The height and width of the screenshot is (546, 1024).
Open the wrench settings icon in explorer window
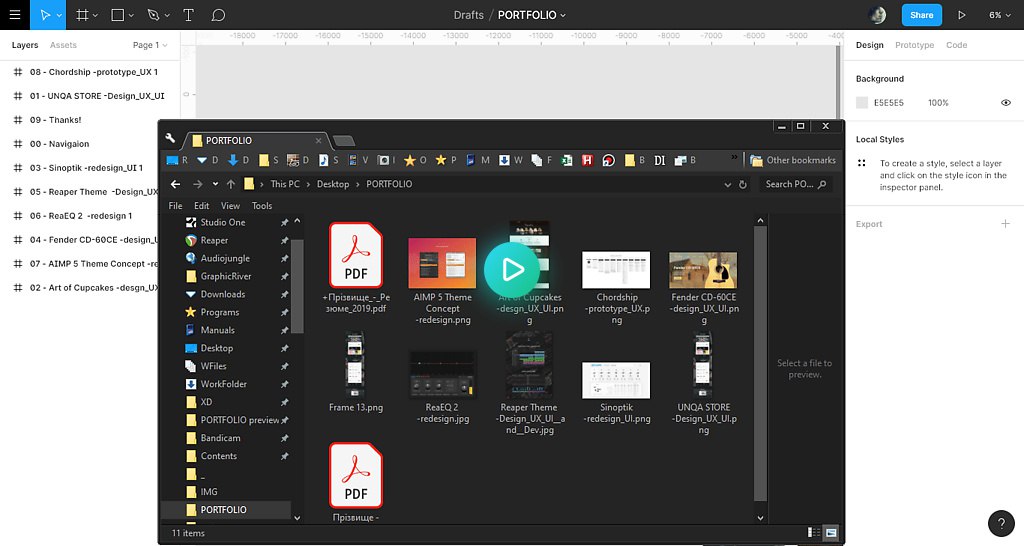[x=170, y=138]
